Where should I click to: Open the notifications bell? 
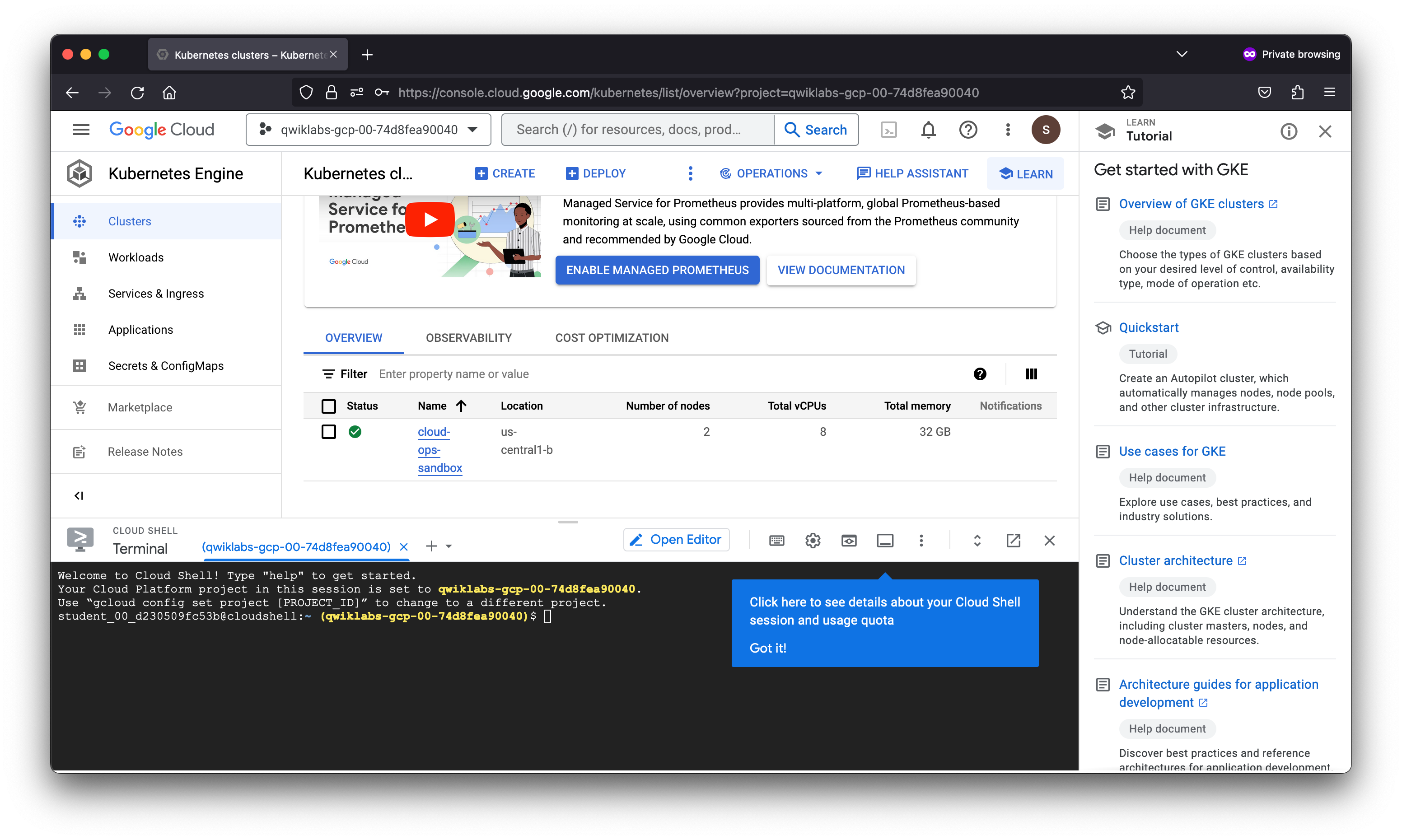tap(928, 130)
